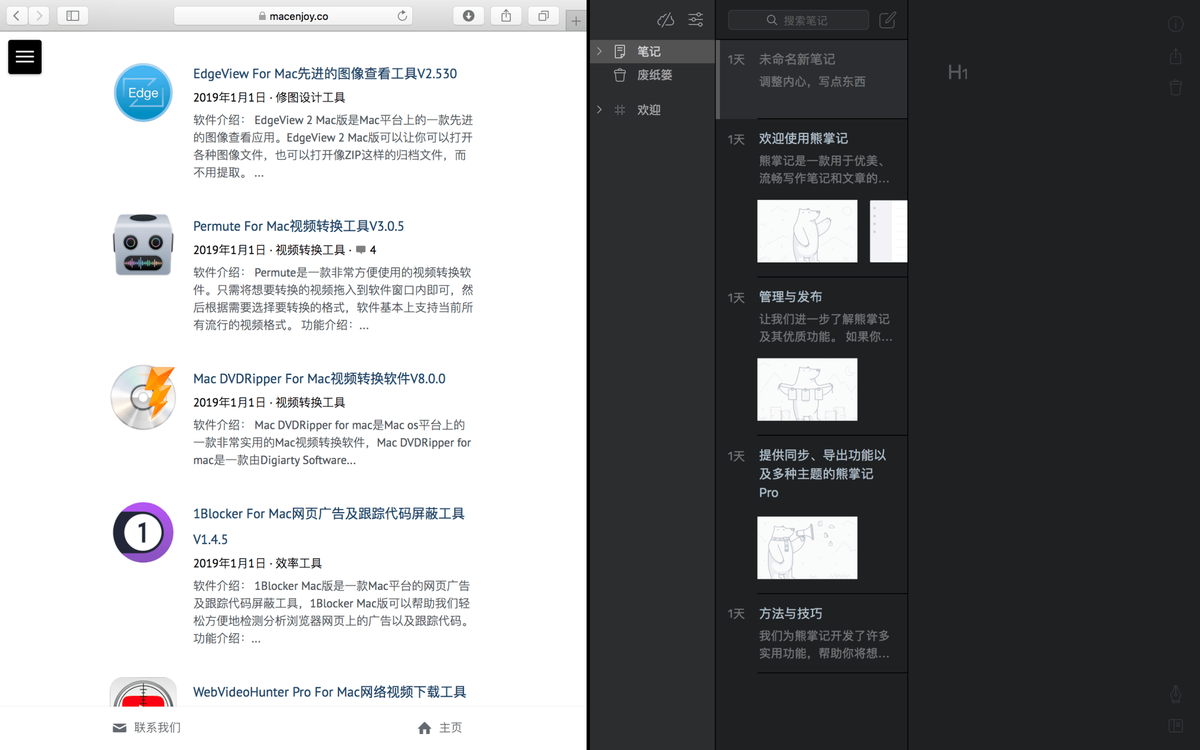Screen dimensions: 1200x750
Task: Show note information panel in Bear
Action: (1176, 25)
